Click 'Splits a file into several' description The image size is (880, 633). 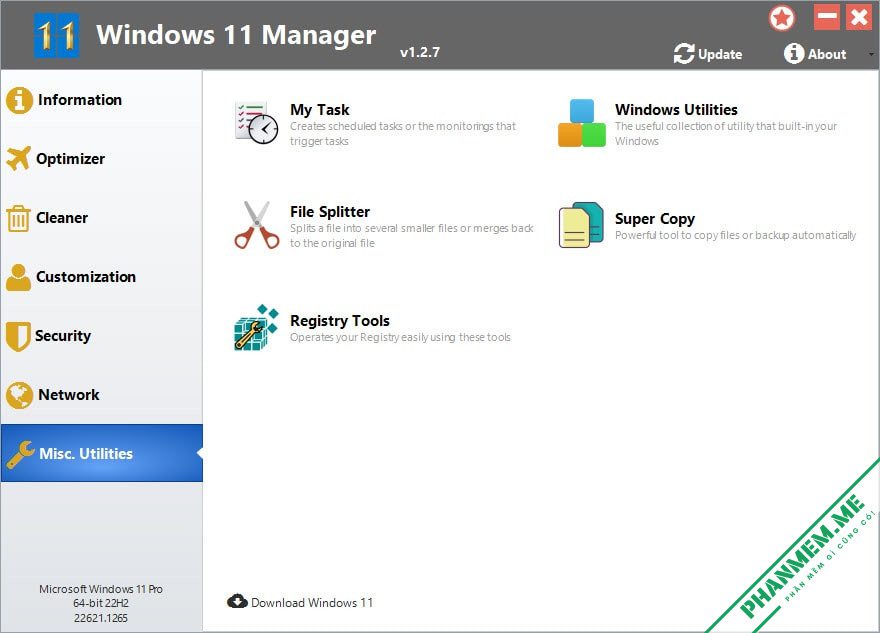[412, 236]
